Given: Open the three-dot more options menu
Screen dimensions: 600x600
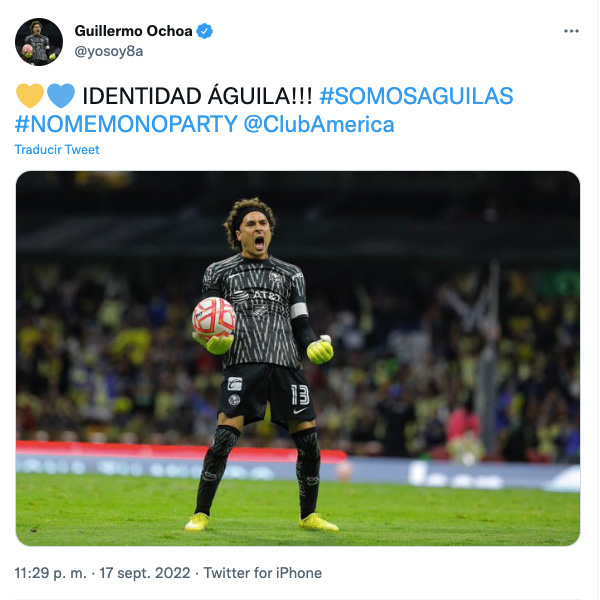Looking at the screenshot, I should point(571,31).
